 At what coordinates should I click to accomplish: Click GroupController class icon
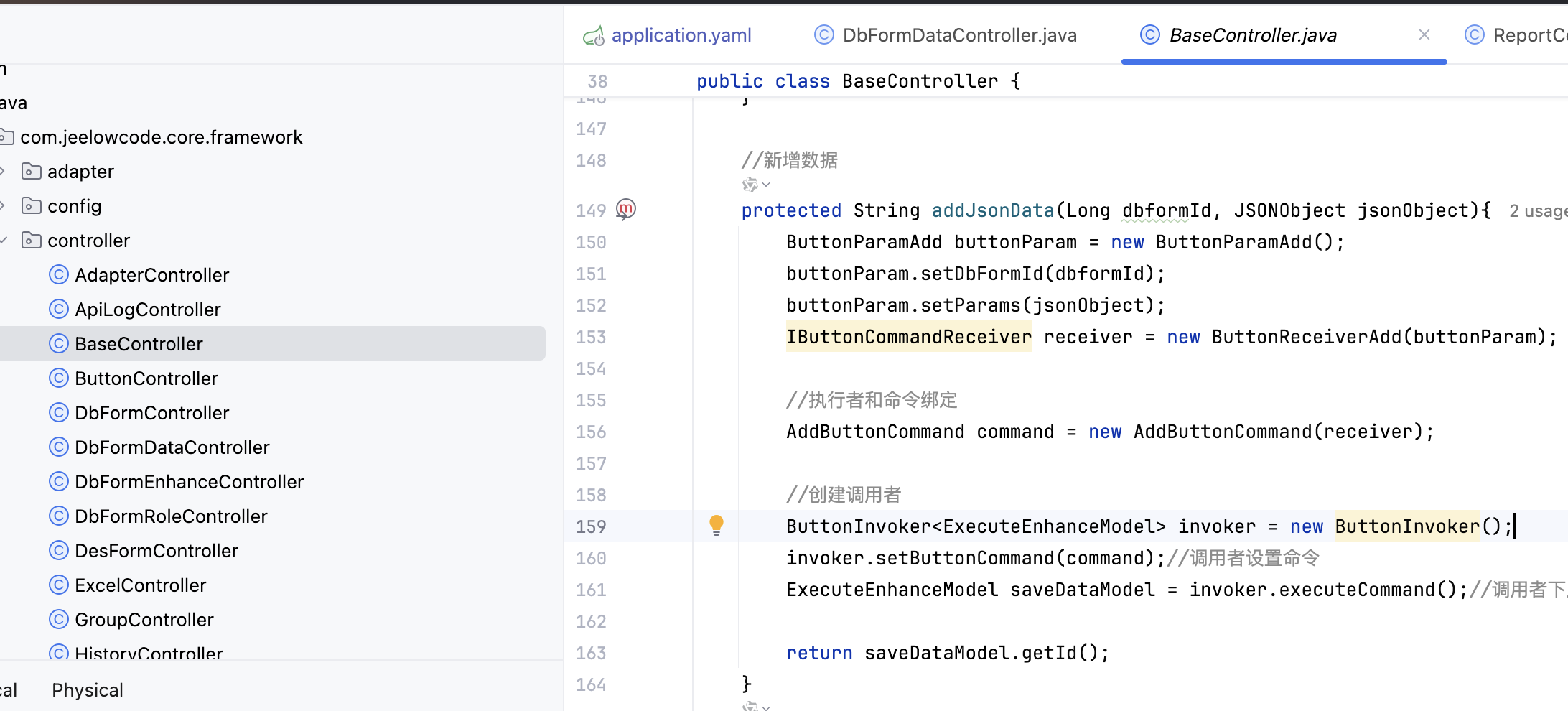pyautogui.click(x=59, y=619)
